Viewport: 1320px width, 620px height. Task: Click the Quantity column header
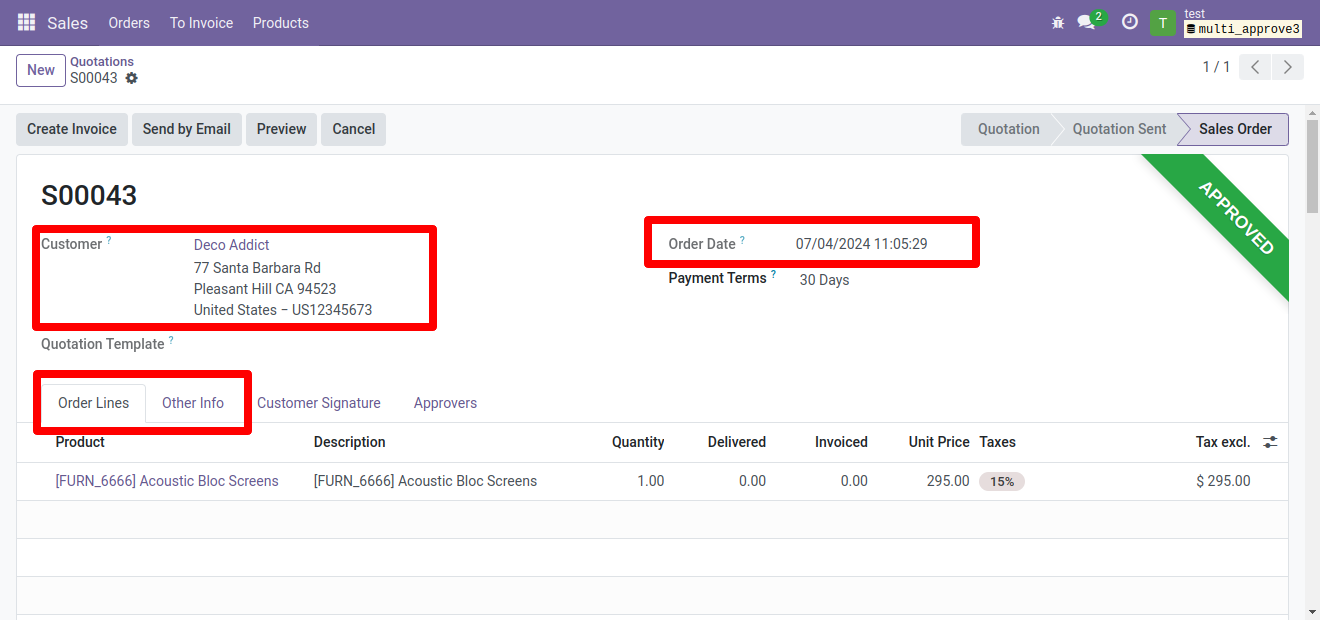638,442
